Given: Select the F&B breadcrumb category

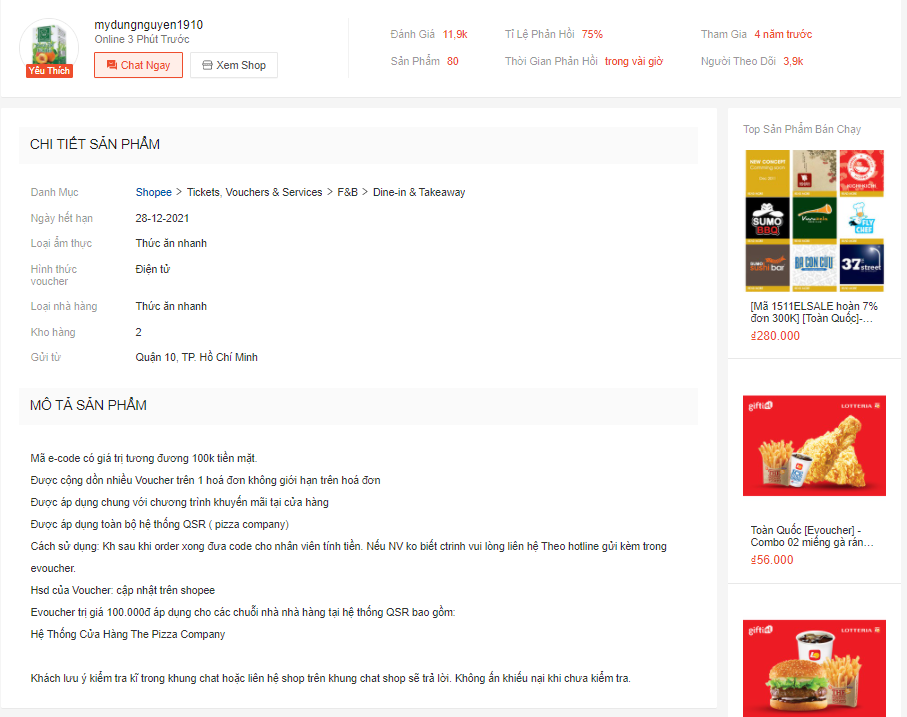Looking at the screenshot, I should (x=348, y=192).
